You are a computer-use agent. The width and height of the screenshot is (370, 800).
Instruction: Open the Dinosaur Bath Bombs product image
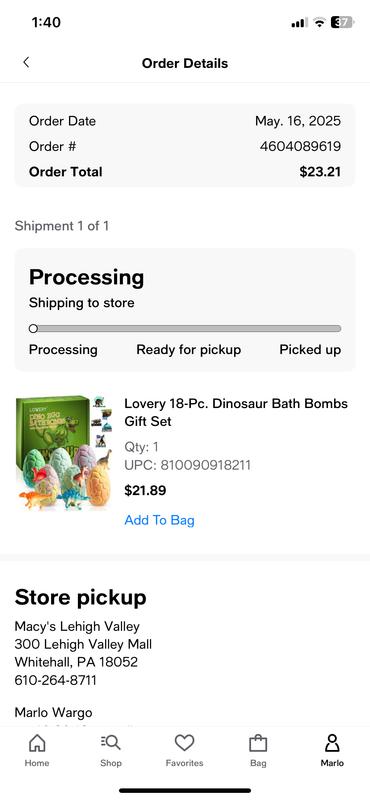point(64,452)
